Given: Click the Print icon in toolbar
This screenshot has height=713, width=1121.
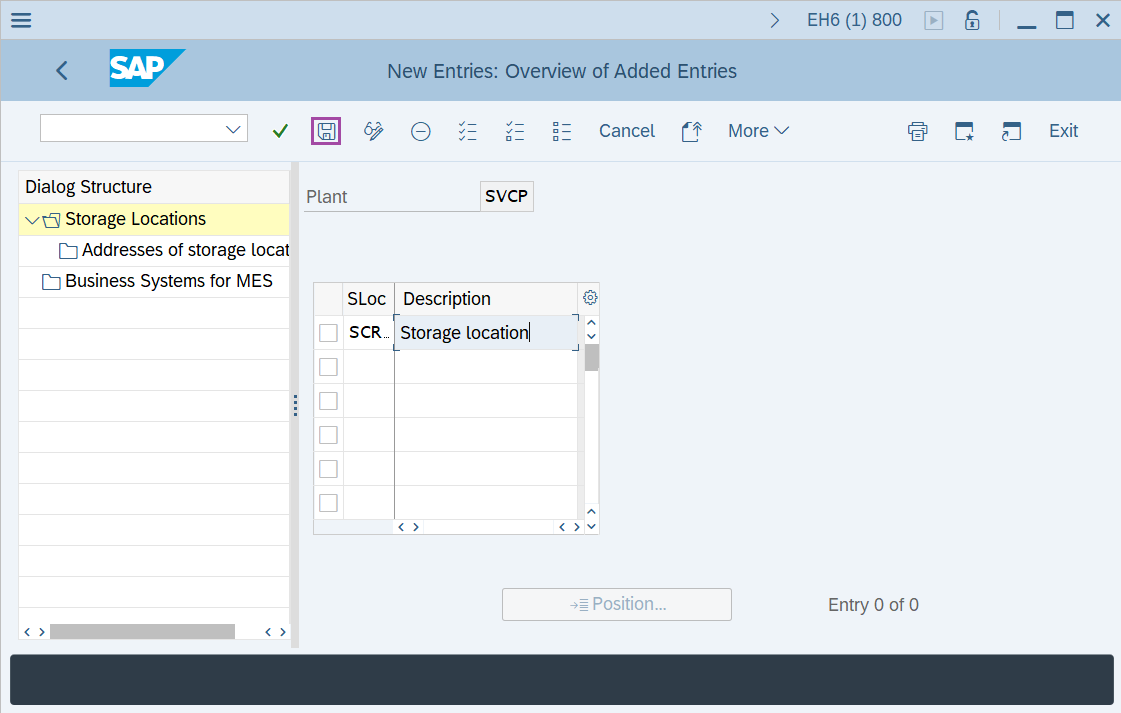Looking at the screenshot, I should point(917,131).
